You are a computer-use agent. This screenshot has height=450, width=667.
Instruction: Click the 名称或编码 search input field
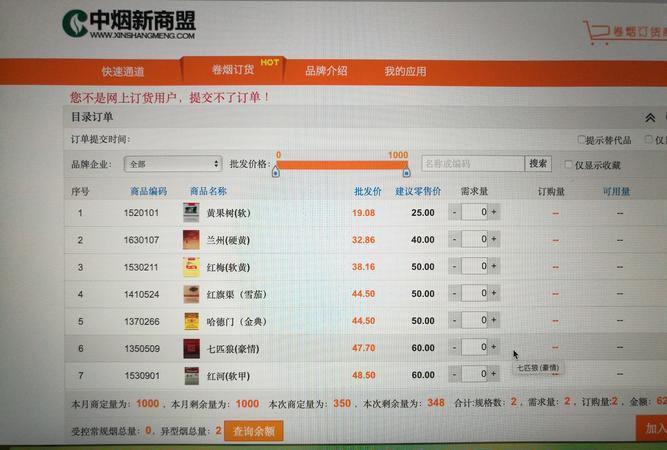[x=473, y=164]
